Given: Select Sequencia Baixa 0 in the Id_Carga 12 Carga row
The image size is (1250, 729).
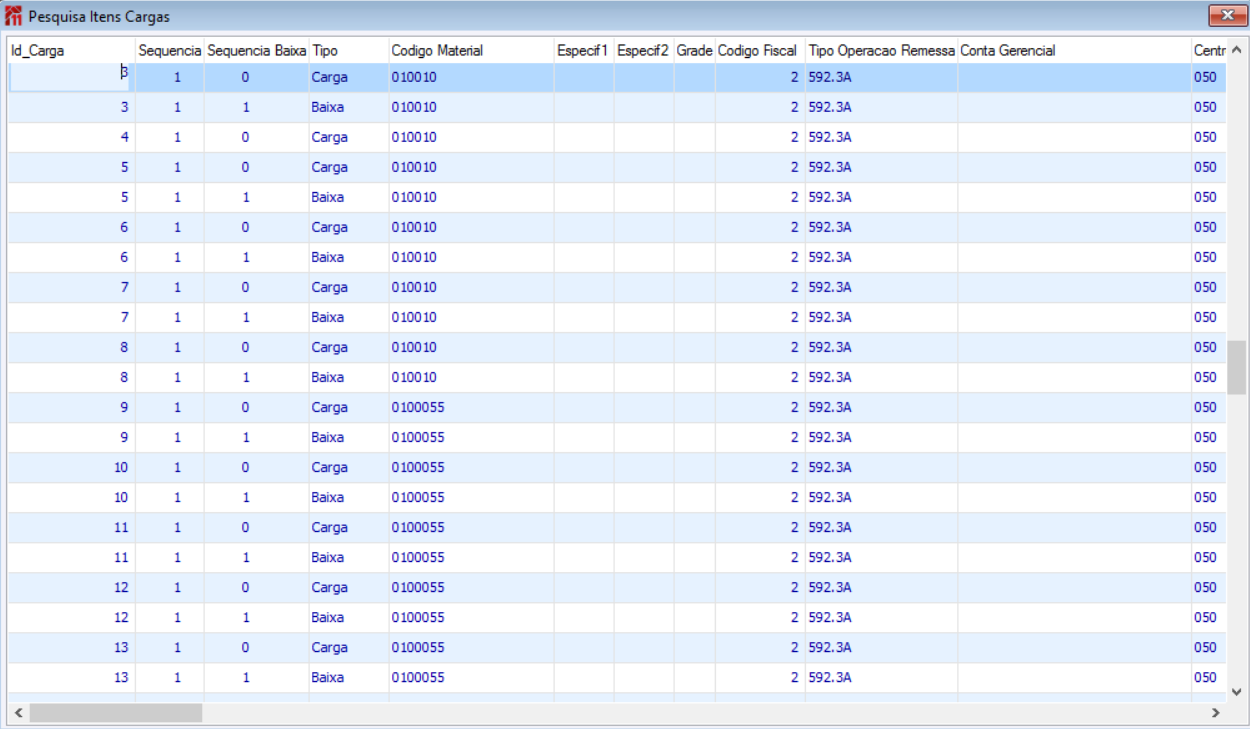Looking at the screenshot, I should tap(257, 587).
